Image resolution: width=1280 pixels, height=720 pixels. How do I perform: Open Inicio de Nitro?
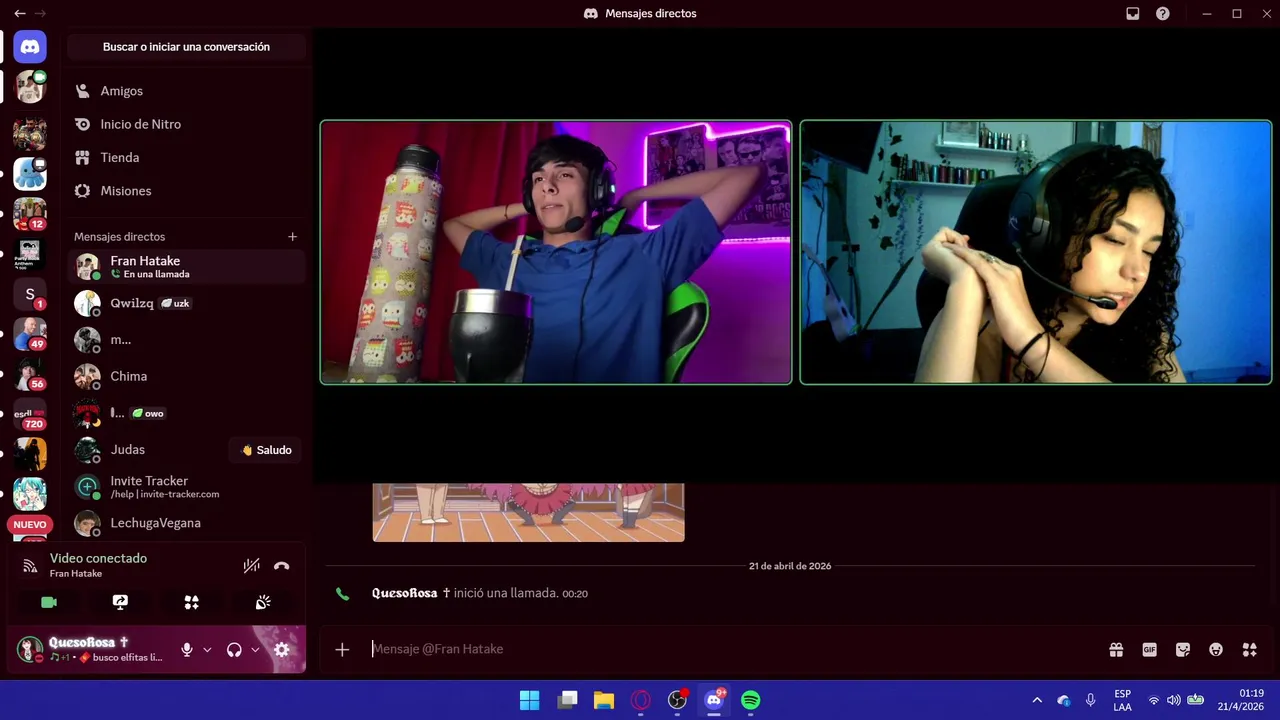coord(186,124)
